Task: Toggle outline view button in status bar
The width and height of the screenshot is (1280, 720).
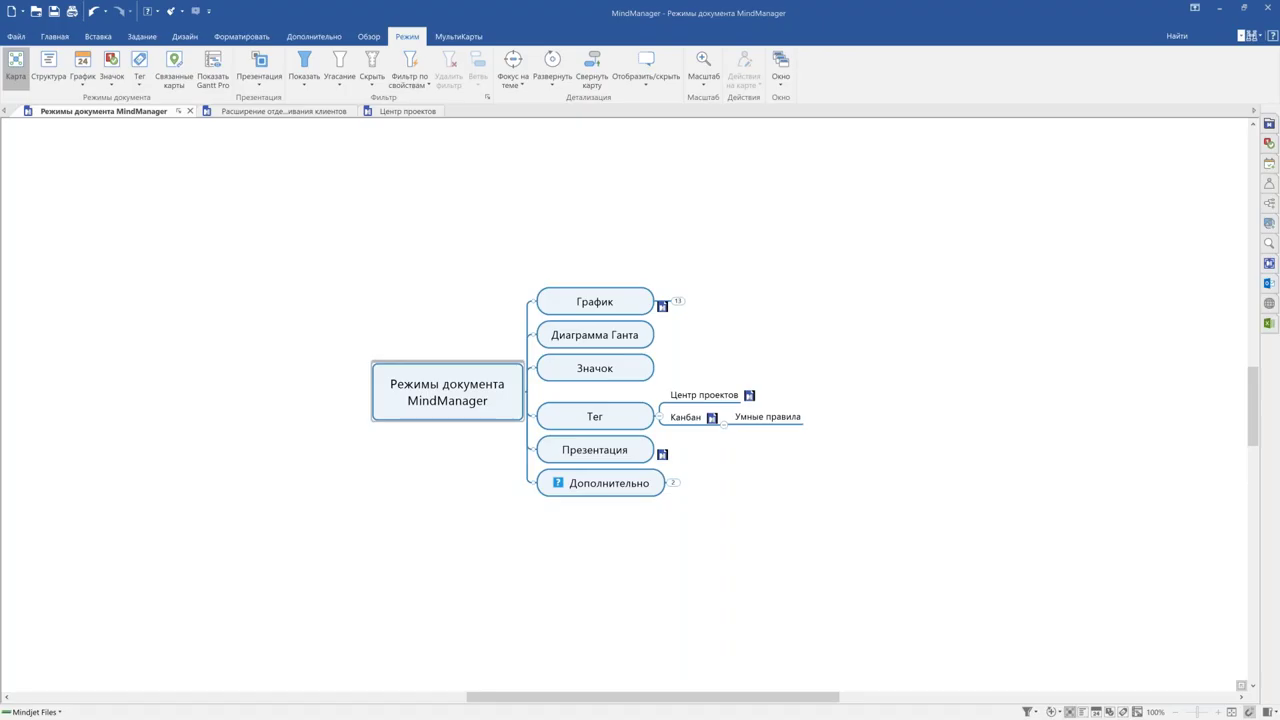Action: (1083, 712)
